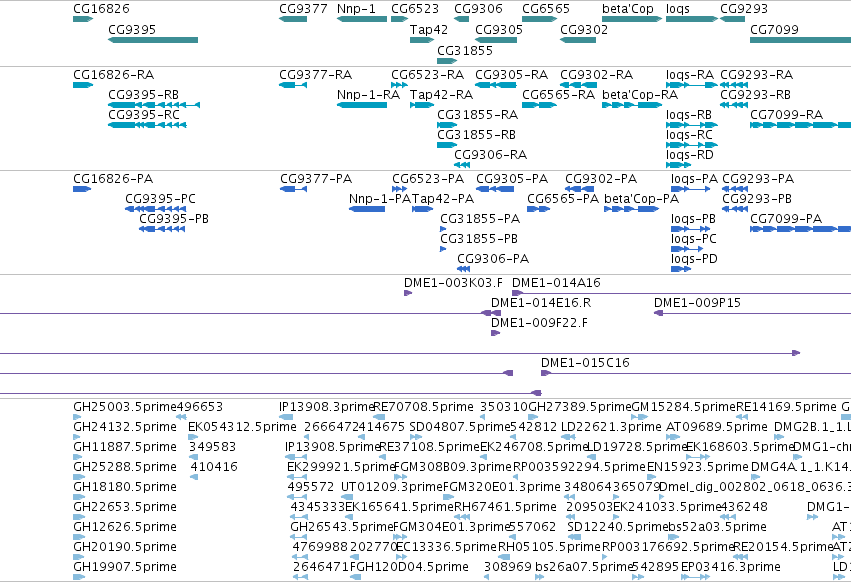
Task: Click the CG9293-RA transcript
Action: (734, 85)
